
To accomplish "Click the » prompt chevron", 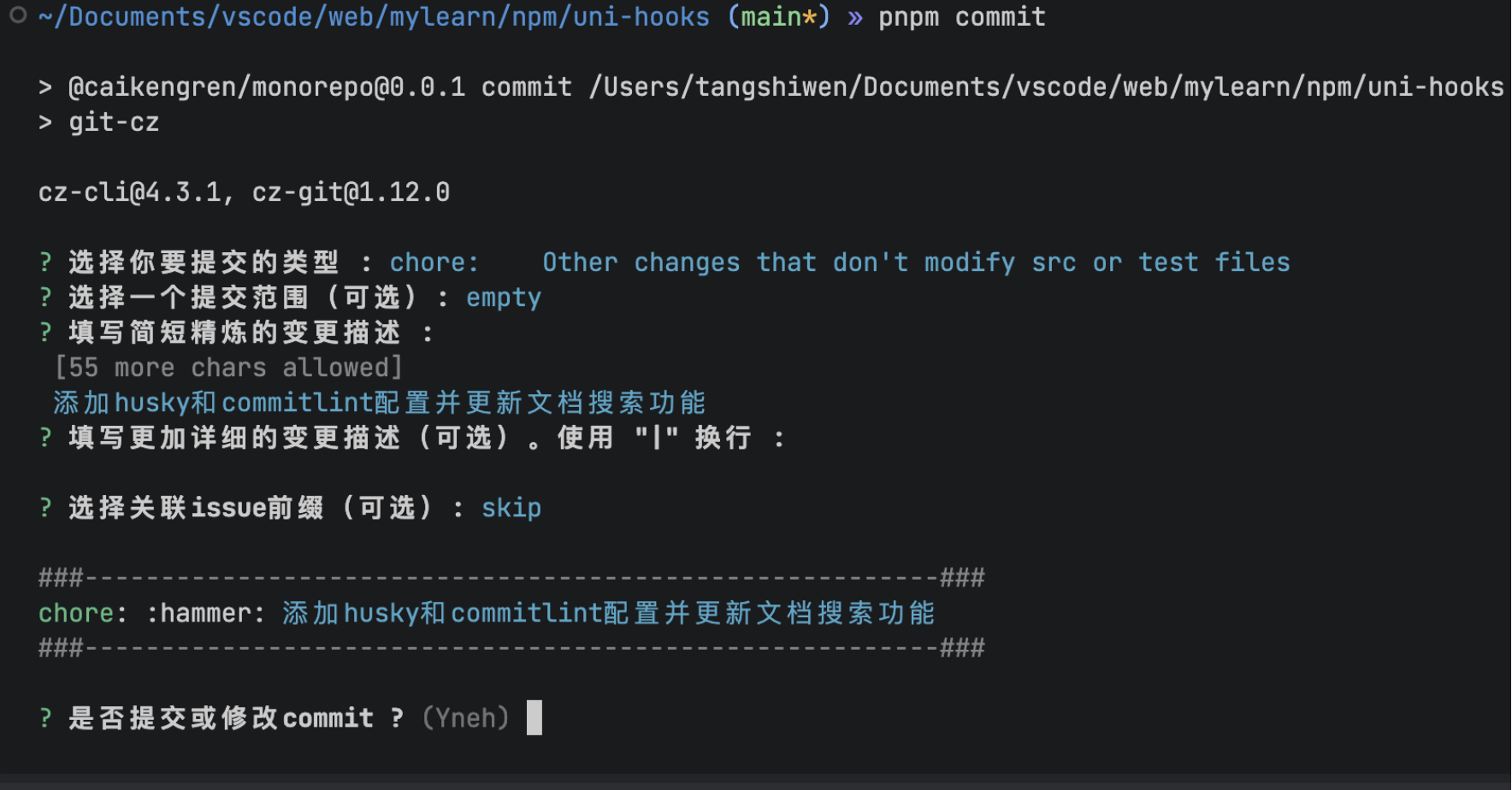I will point(854,17).
